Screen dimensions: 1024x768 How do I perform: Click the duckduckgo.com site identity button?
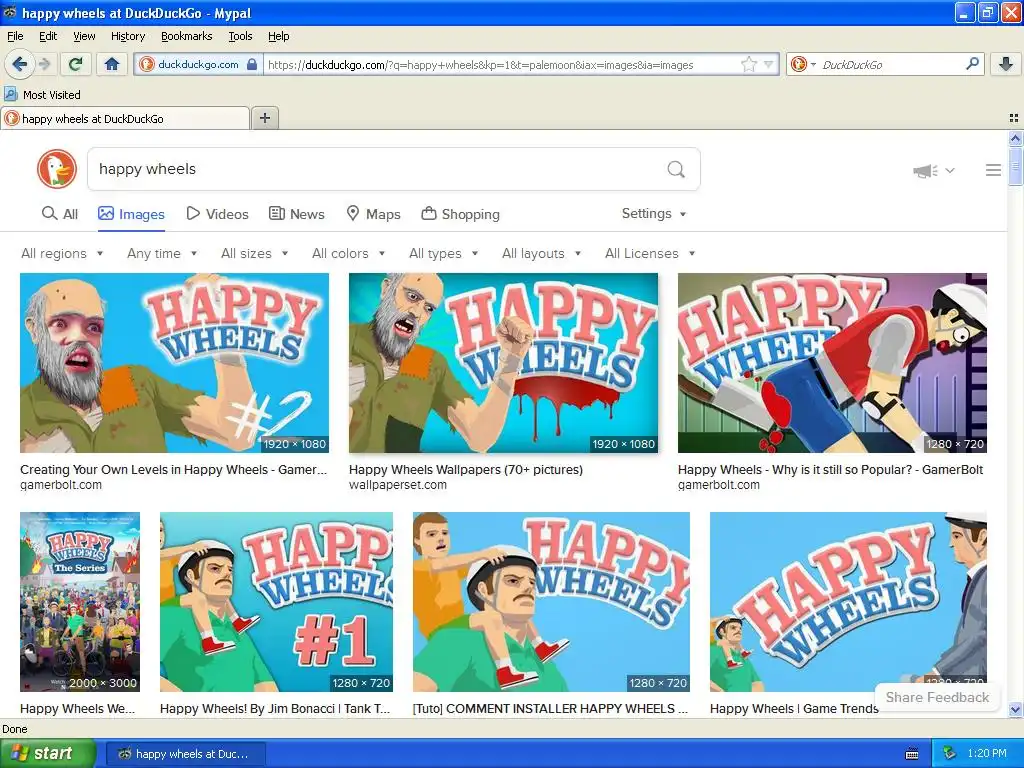(x=198, y=64)
